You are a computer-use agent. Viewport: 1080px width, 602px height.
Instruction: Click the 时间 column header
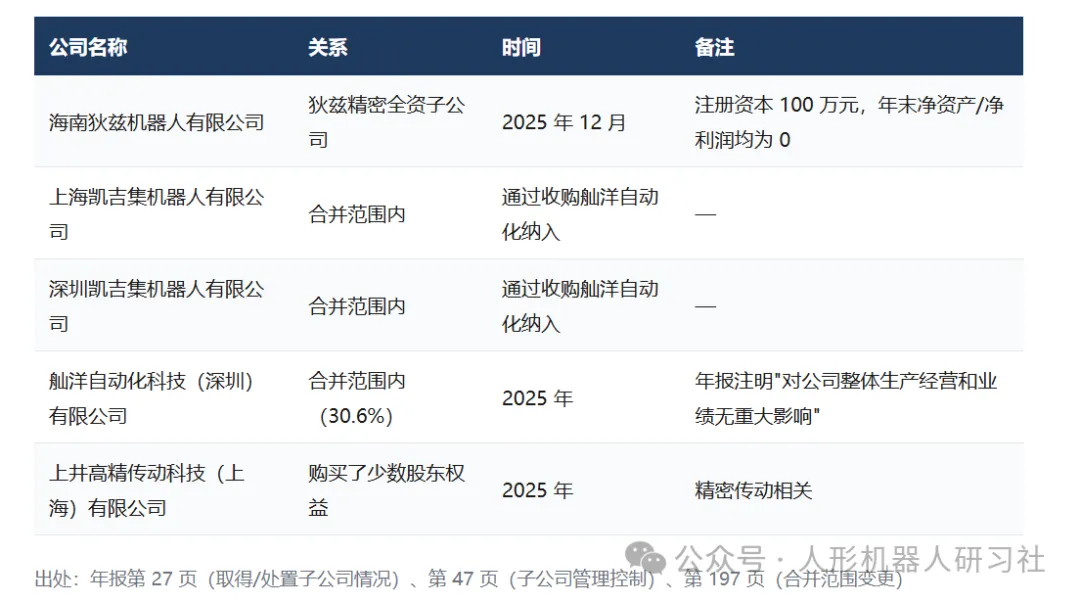tap(521, 47)
